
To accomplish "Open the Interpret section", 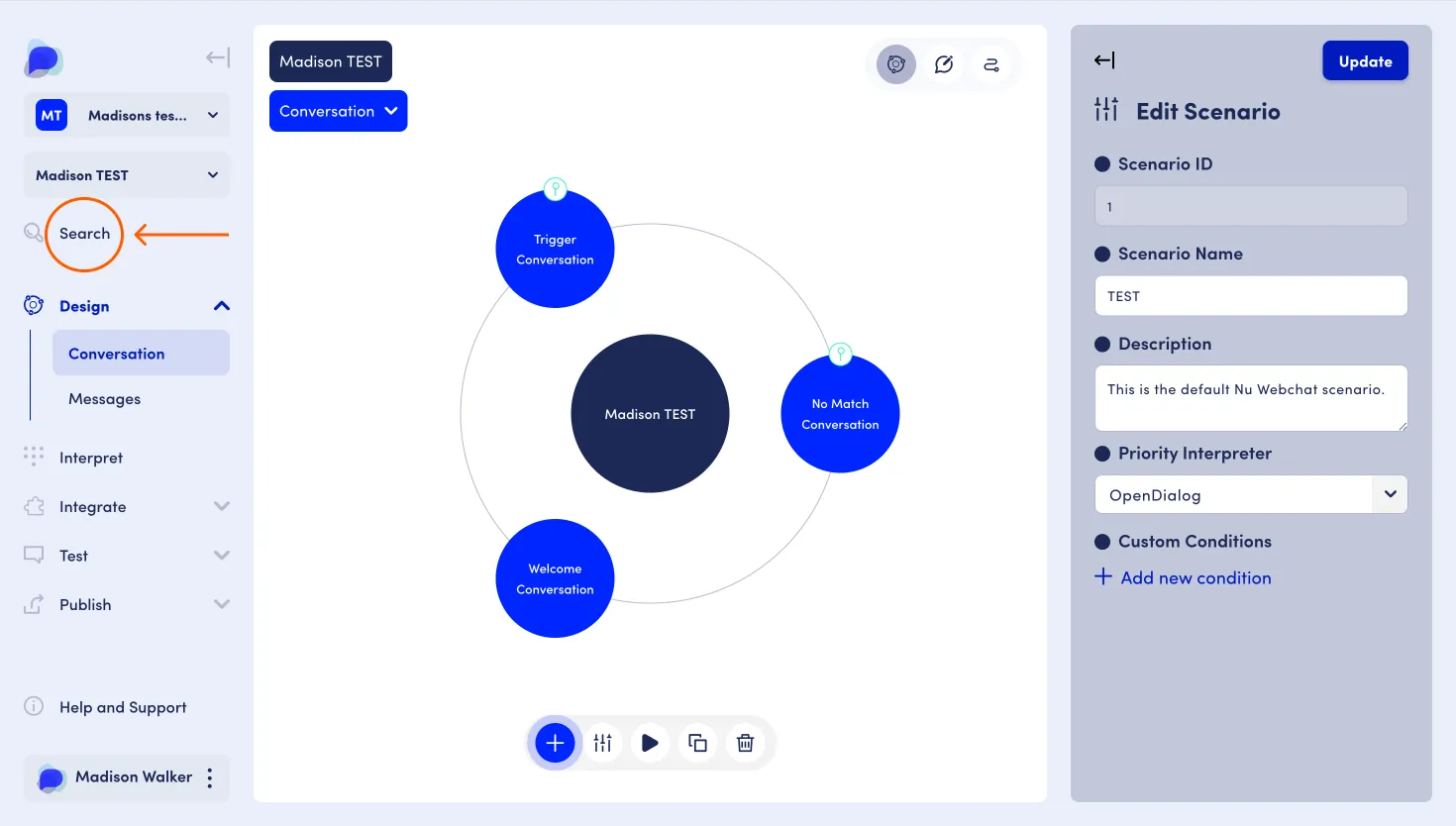I will point(91,458).
